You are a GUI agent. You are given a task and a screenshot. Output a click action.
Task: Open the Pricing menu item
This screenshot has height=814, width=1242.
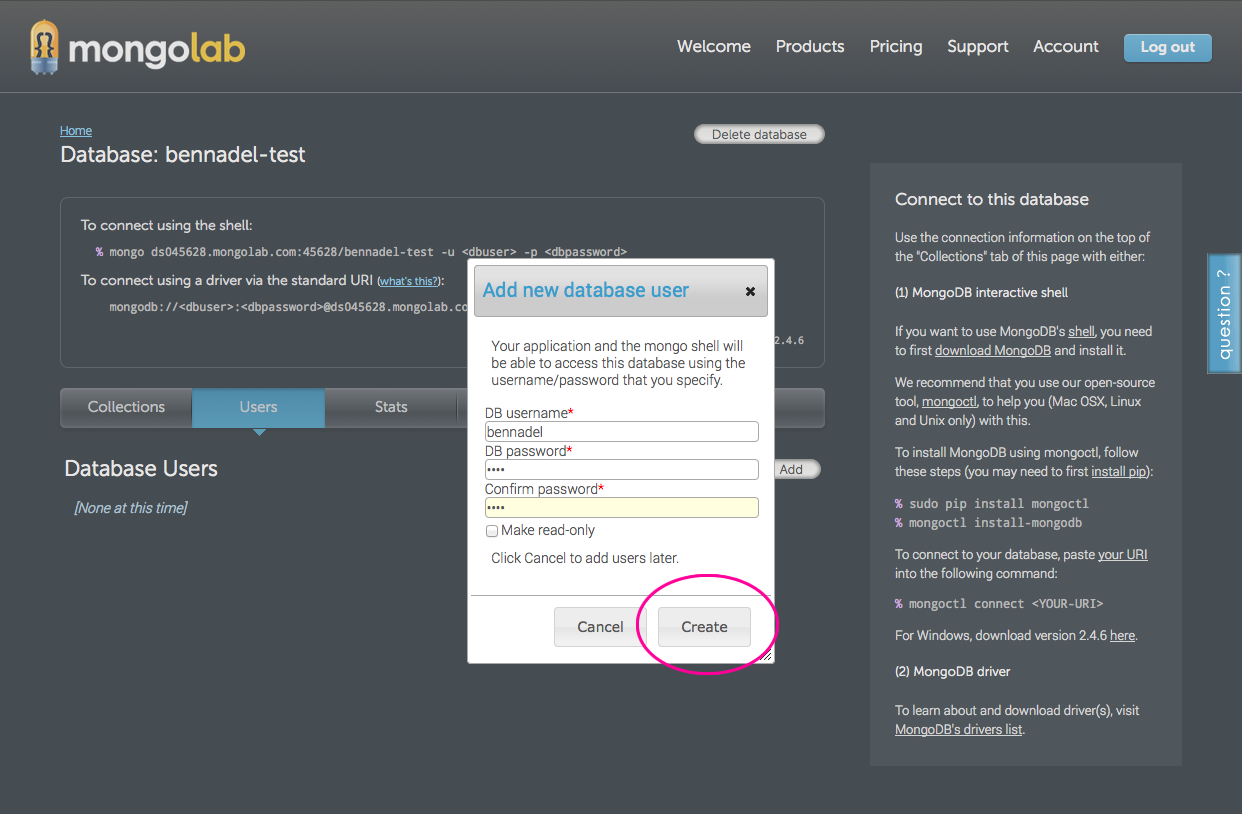(895, 47)
